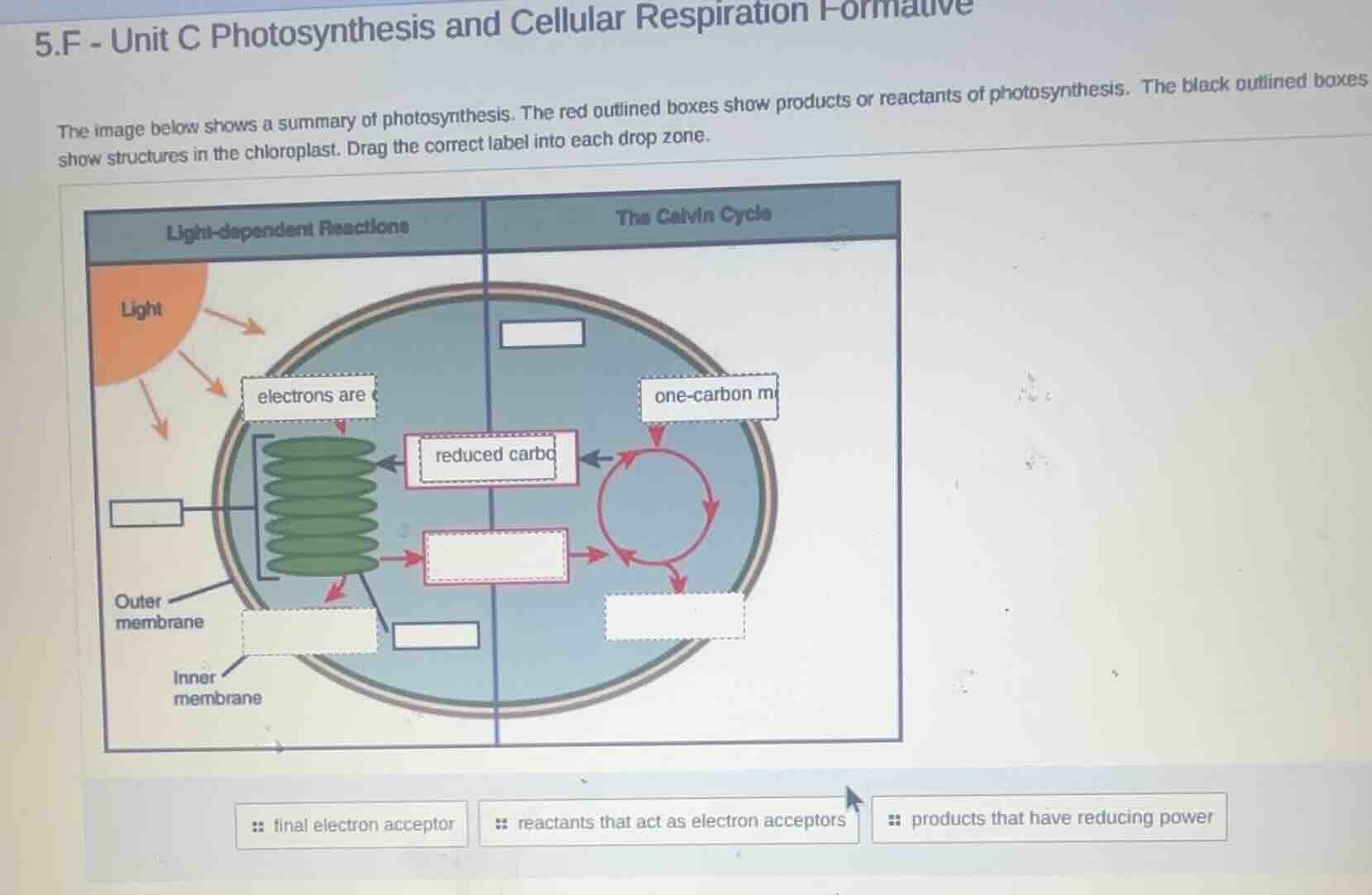Click the 'reduced carbo' labeled box
Image resolution: width=1372 pixels, height=895 pixels.
click(492, 455)
